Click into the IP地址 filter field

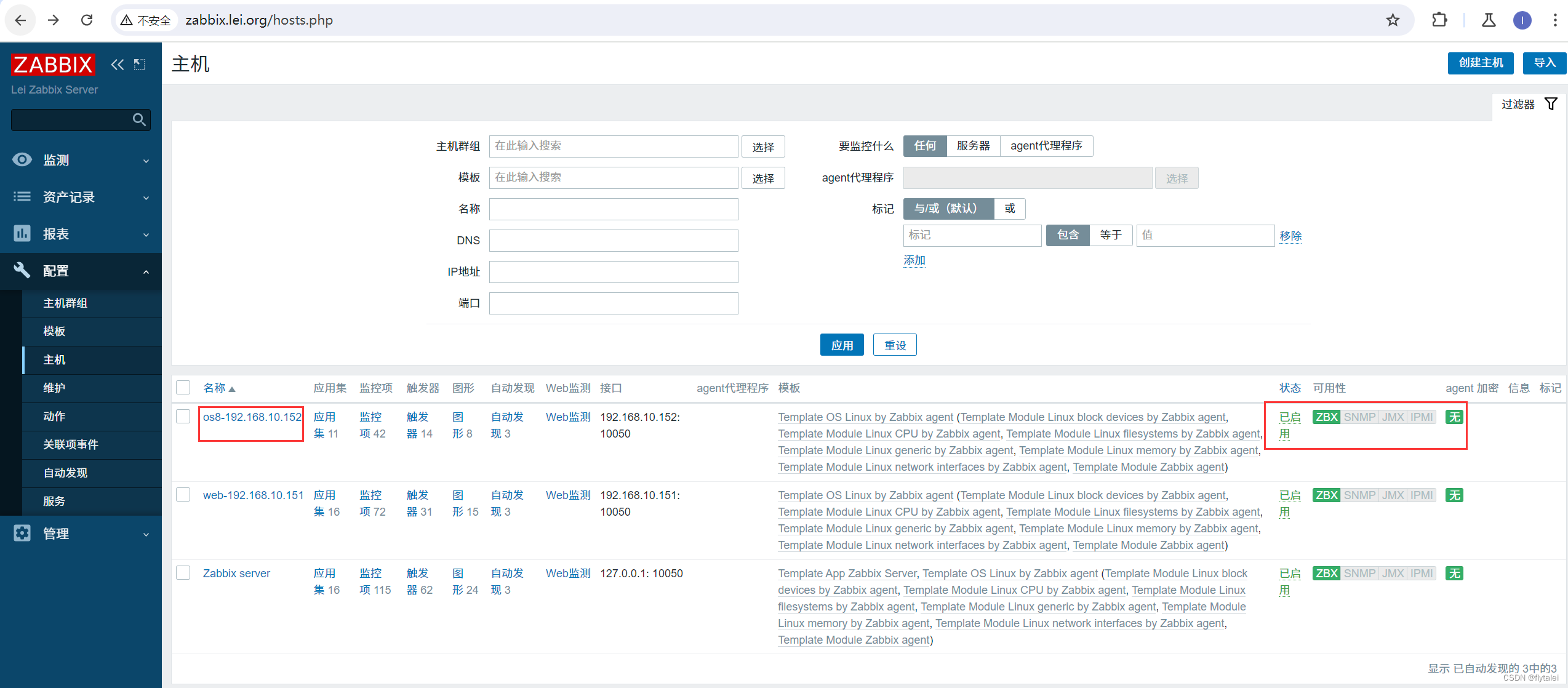pos(614,272)
